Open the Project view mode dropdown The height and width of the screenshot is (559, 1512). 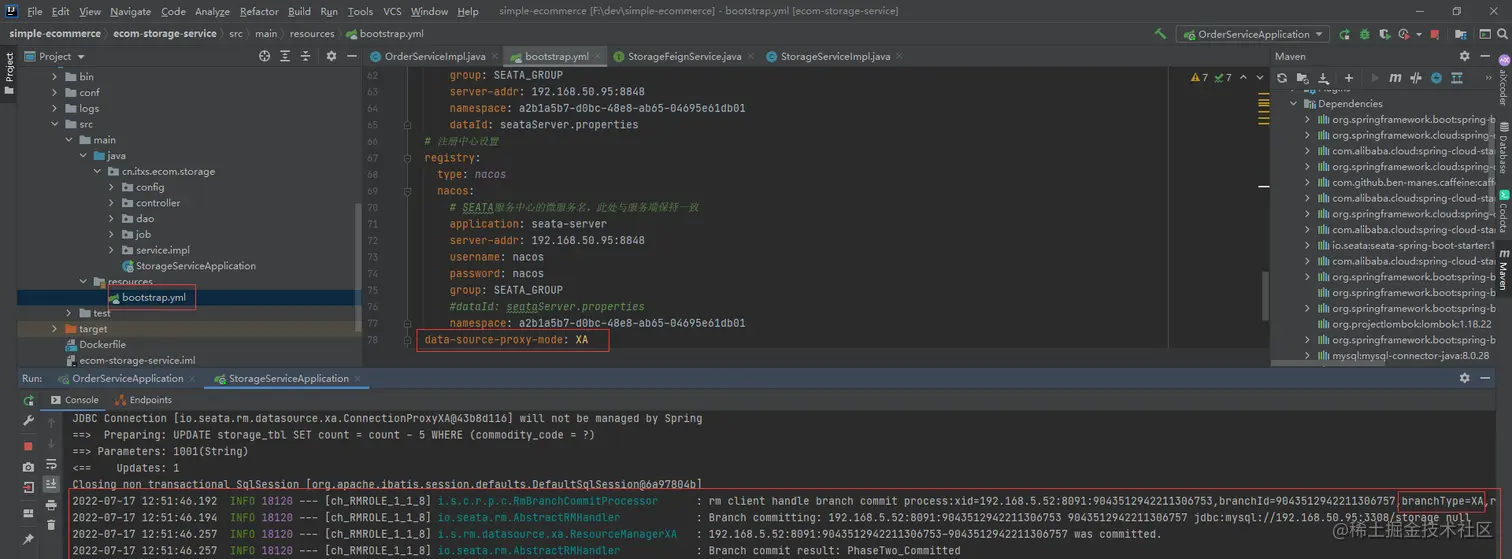[56, 56]
